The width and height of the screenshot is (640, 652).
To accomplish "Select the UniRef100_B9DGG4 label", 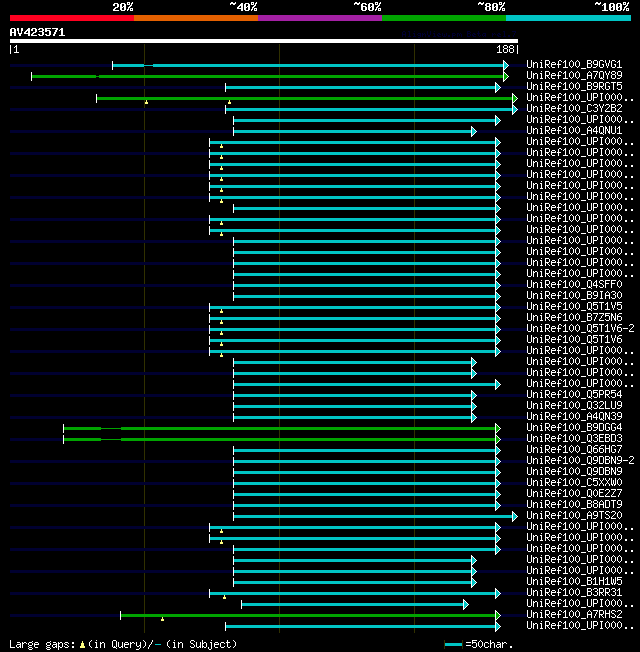I will (574, 427).
